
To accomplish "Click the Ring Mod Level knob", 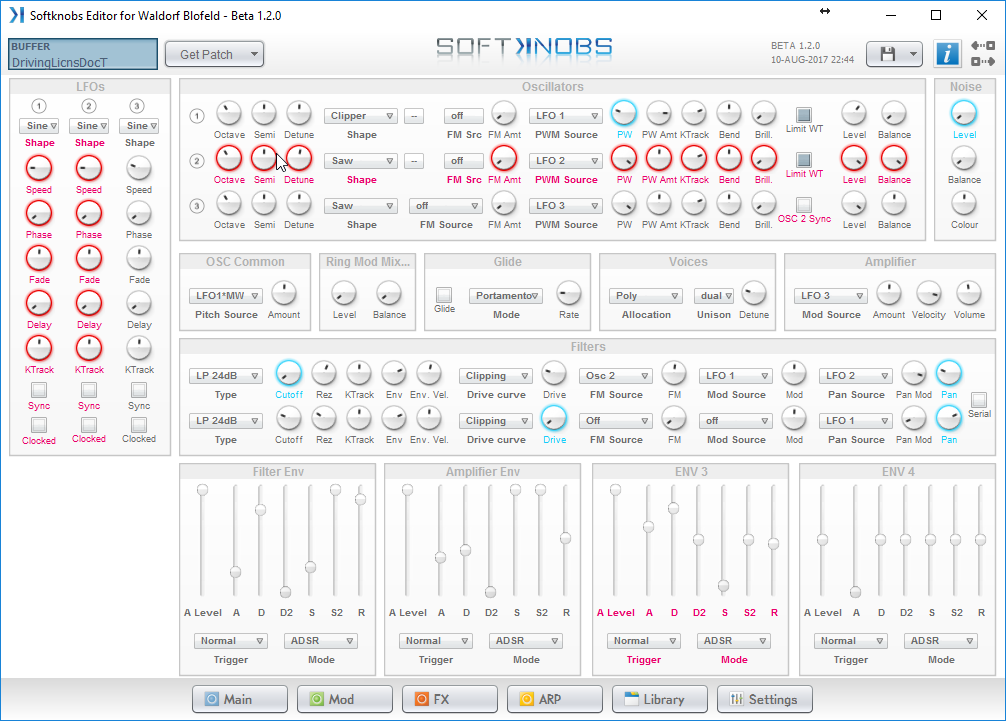I will coord(344,293).
